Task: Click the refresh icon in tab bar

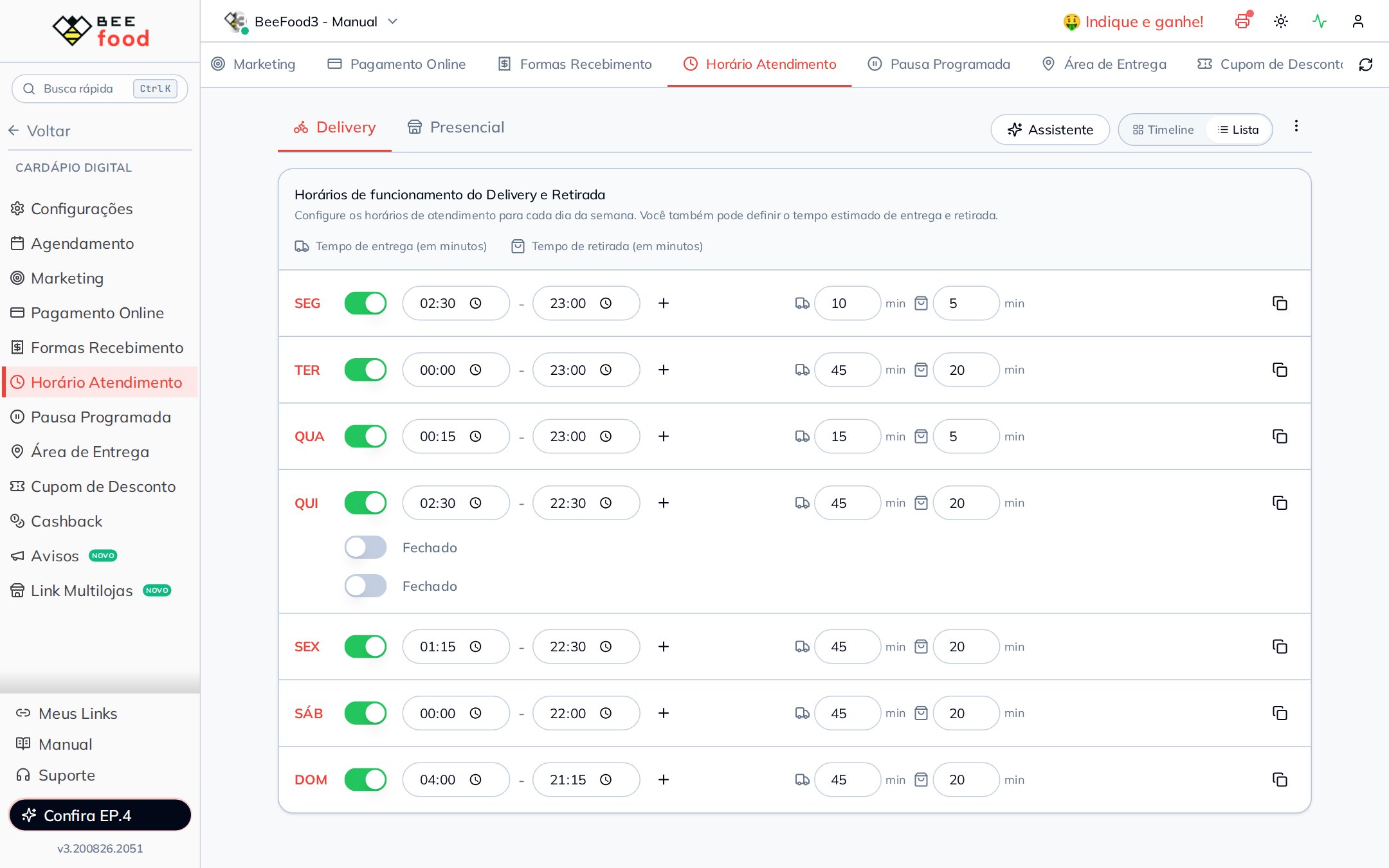Action: click(1366, 64)
